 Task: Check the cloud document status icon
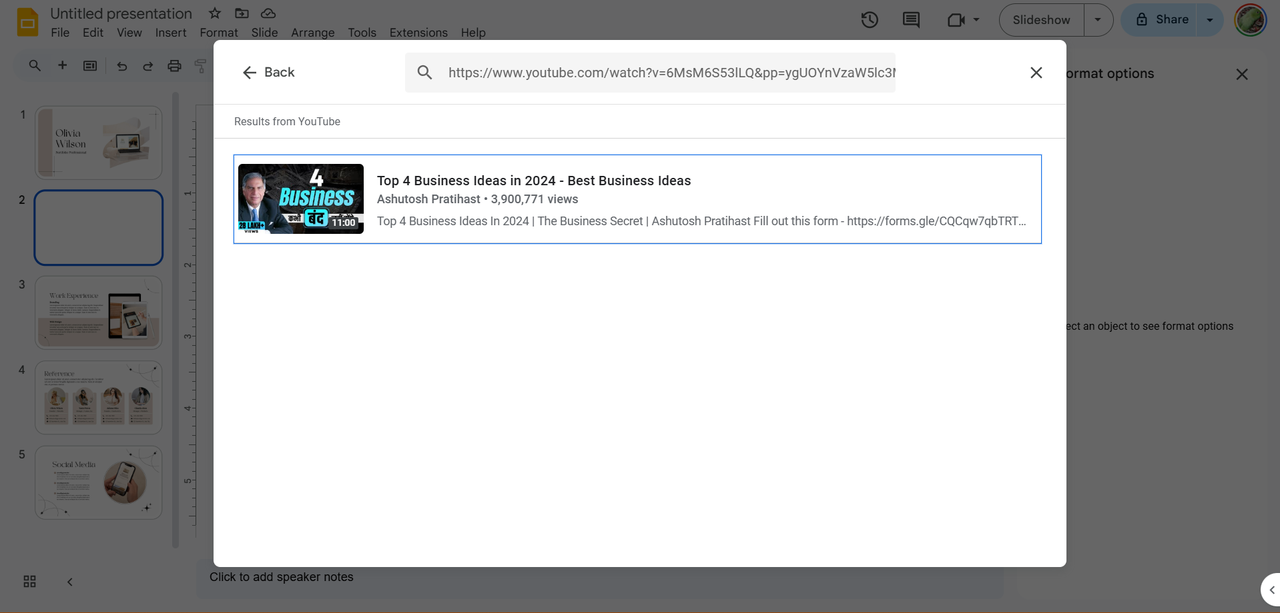point(268,13)
